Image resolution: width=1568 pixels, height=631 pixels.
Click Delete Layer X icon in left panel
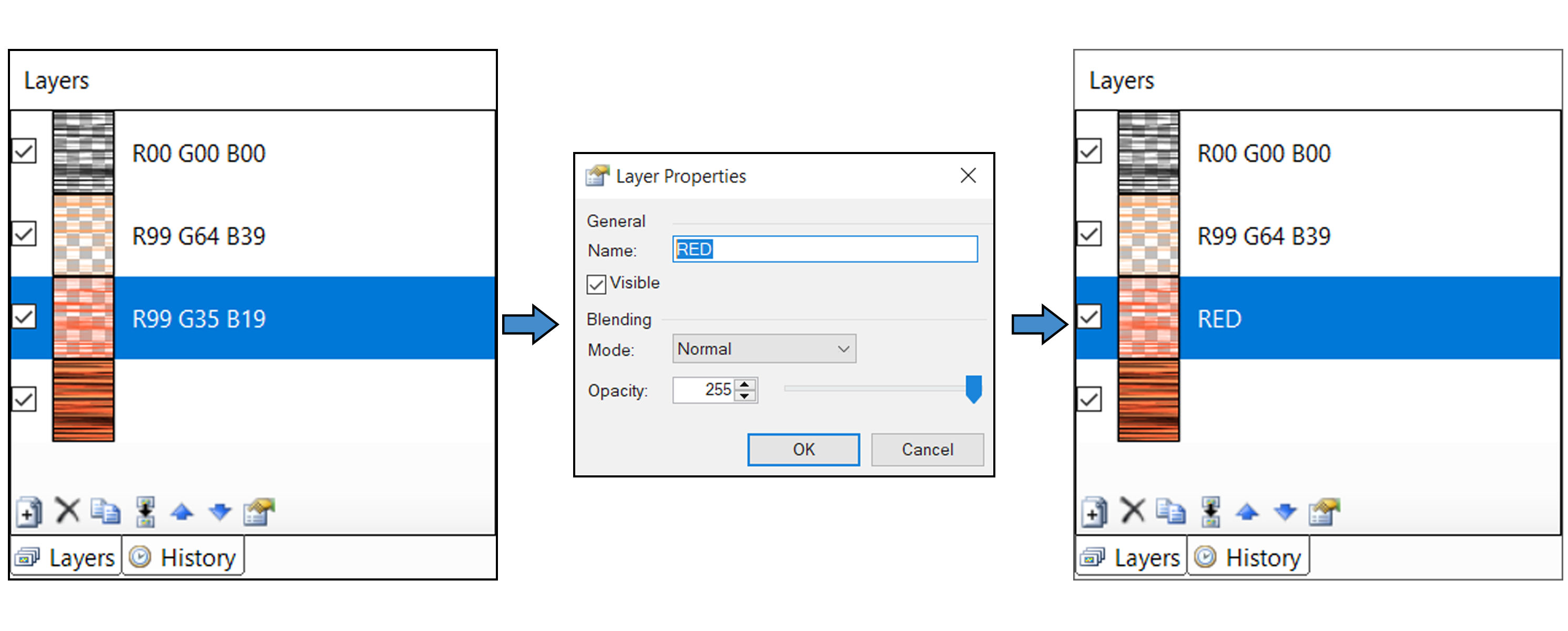pos(67,511)
